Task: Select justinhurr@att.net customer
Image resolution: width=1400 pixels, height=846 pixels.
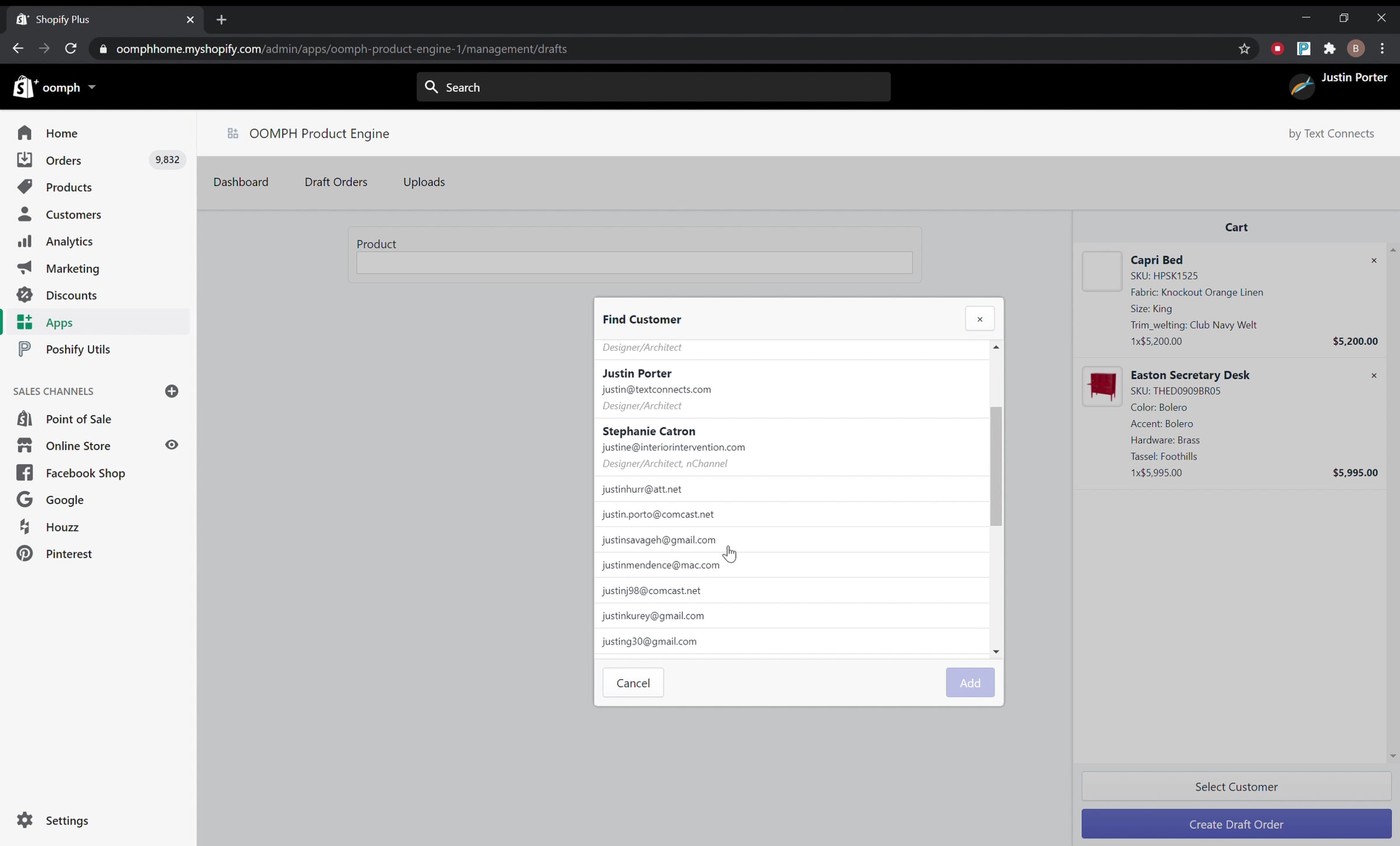Action: click(792, 489)
